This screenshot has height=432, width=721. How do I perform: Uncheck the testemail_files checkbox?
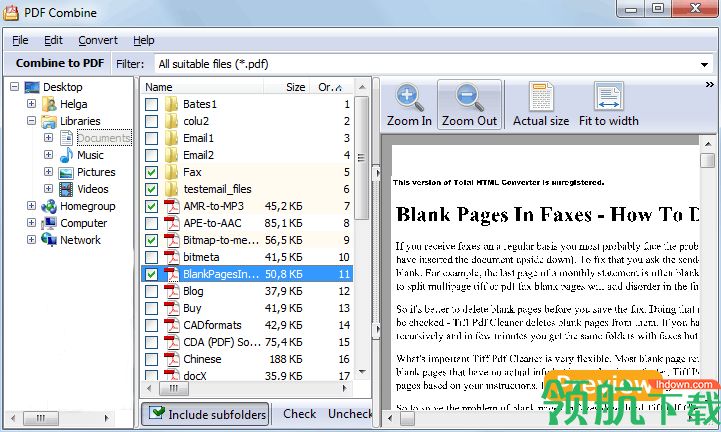click(151, 190)
